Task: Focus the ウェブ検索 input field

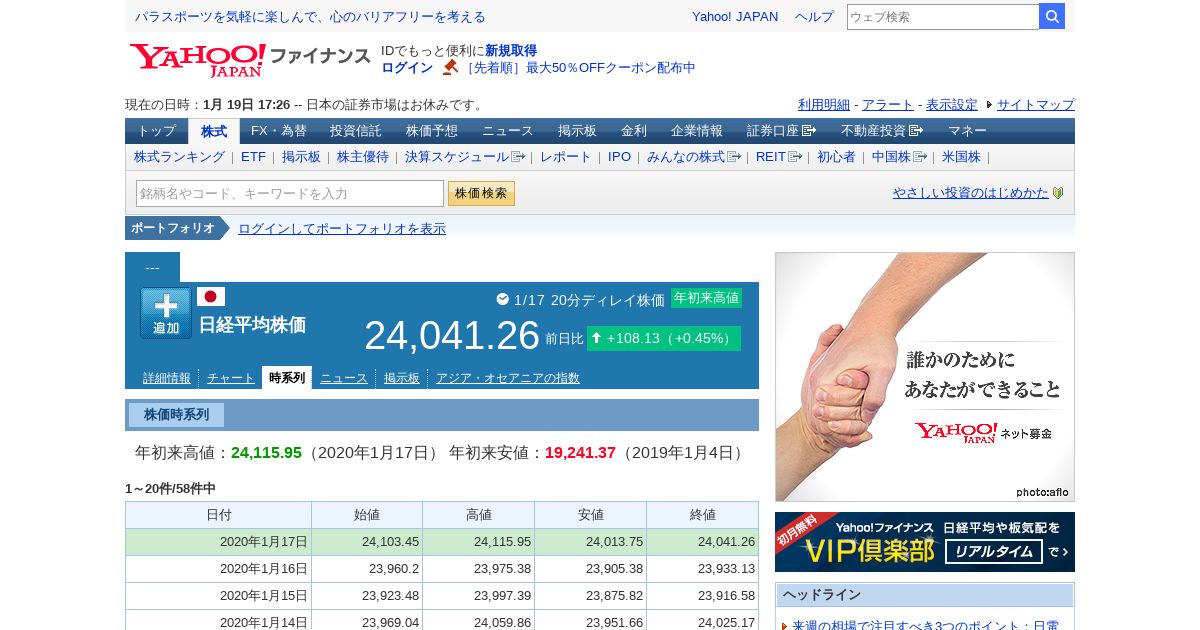Action: coord(943,16)
